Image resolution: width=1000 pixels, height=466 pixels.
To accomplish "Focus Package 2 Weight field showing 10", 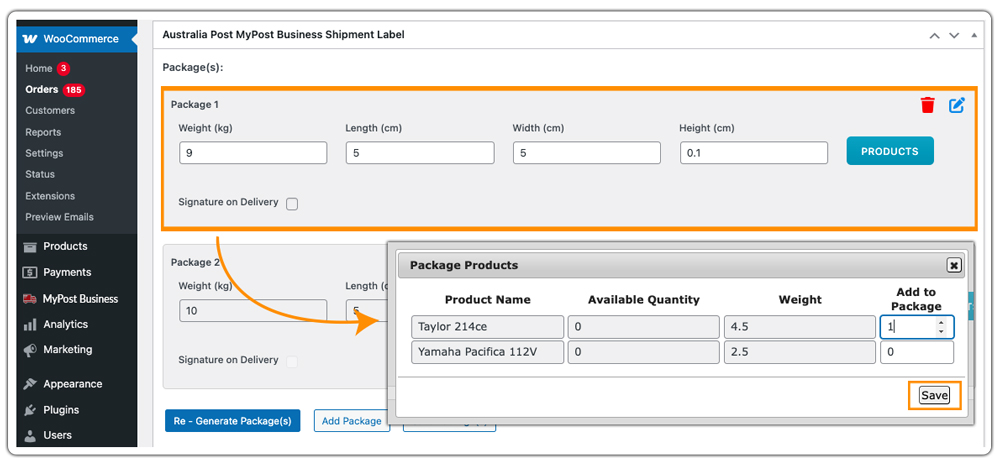I will pos(253,310).
